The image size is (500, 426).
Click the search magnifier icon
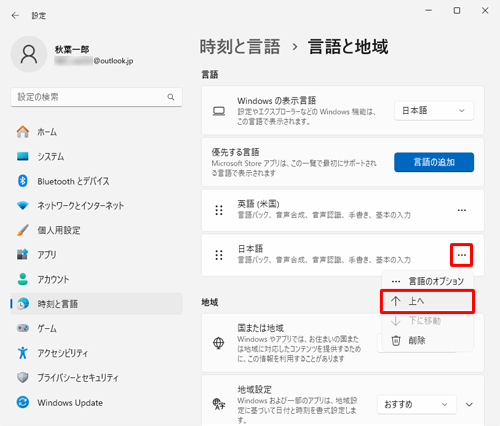click(x=171, y=97)
